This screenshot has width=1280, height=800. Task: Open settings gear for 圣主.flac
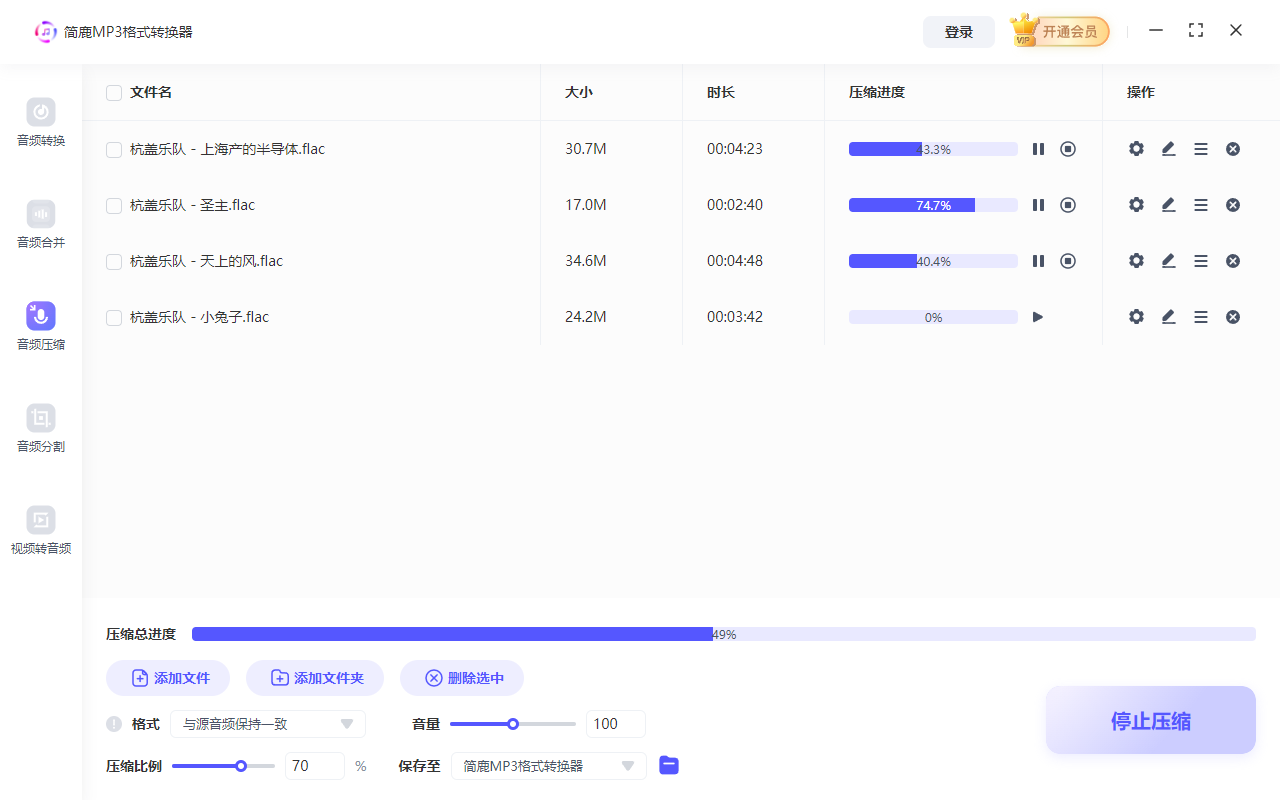1136,205
